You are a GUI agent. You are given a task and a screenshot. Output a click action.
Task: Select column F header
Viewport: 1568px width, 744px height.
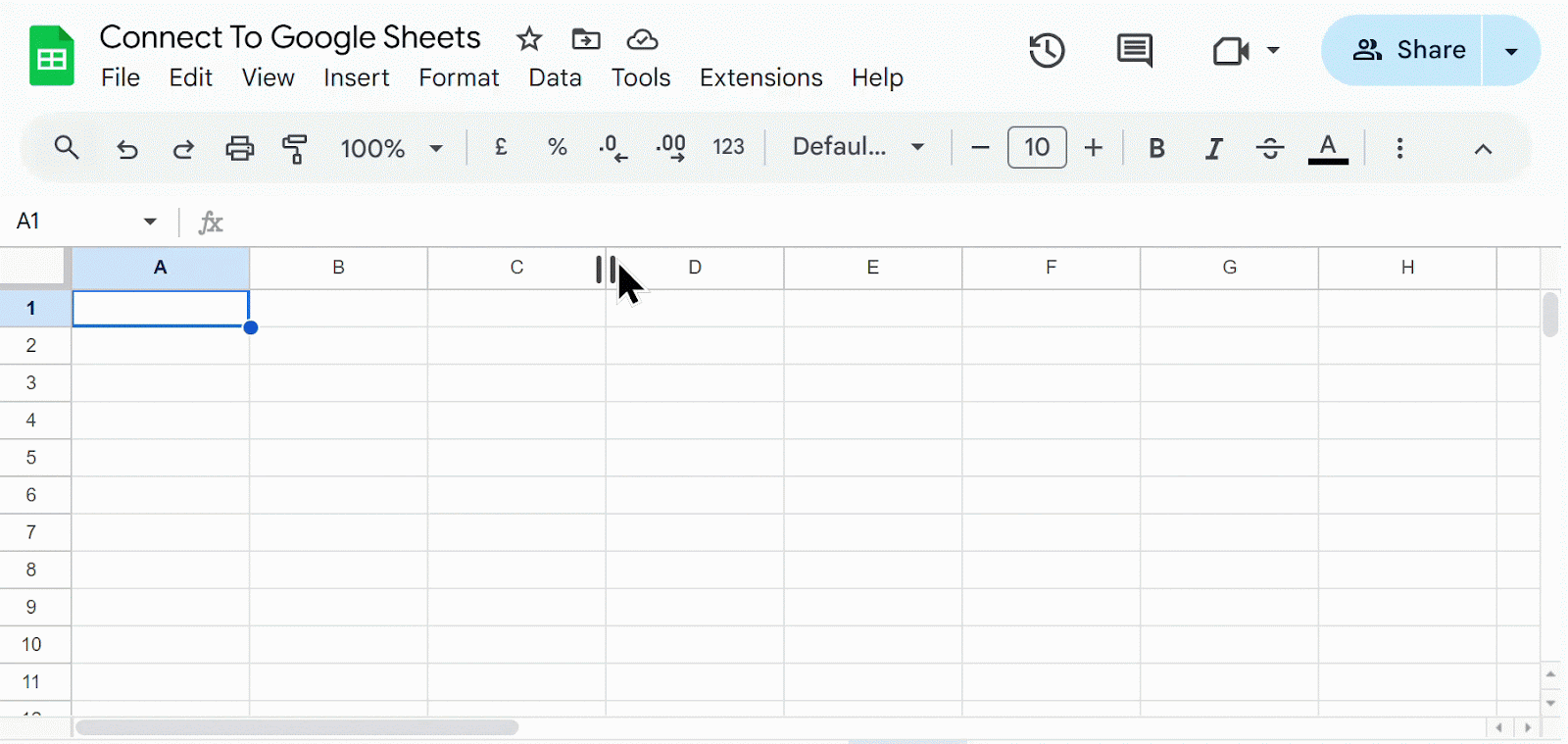pyautogui.click(x=1052, y=268)
